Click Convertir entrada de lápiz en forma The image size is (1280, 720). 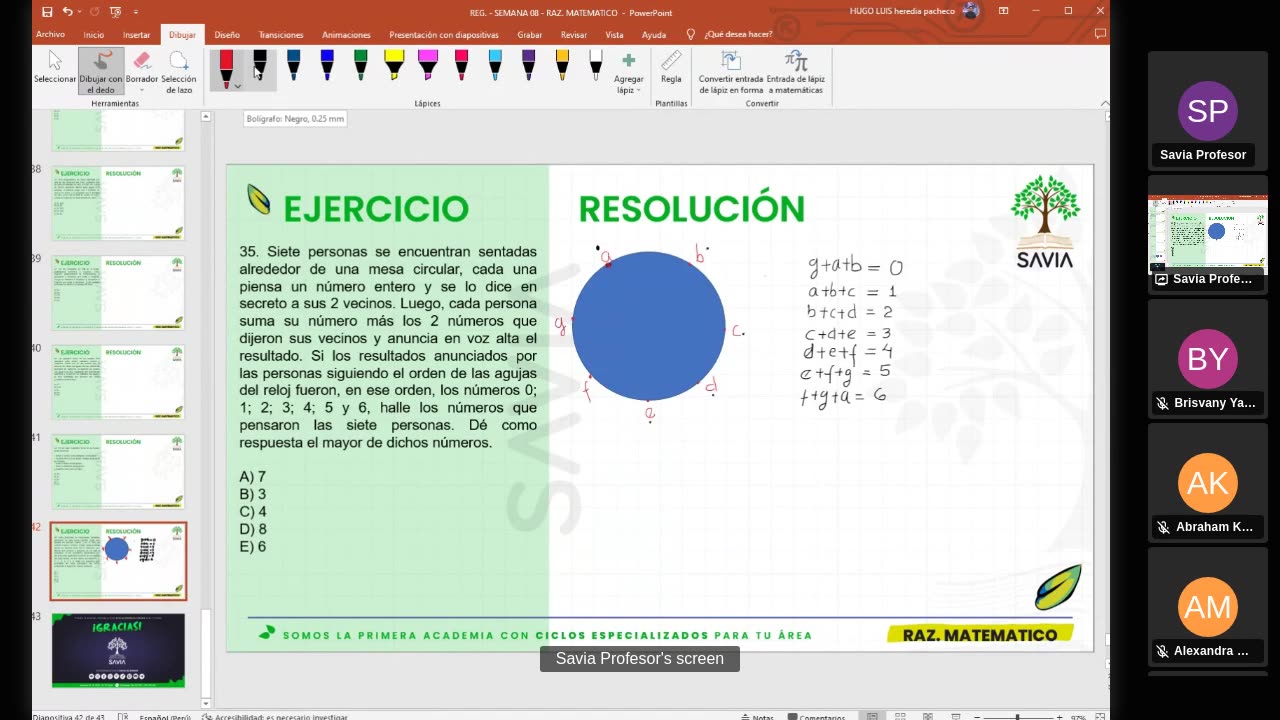tap(730, 72)
